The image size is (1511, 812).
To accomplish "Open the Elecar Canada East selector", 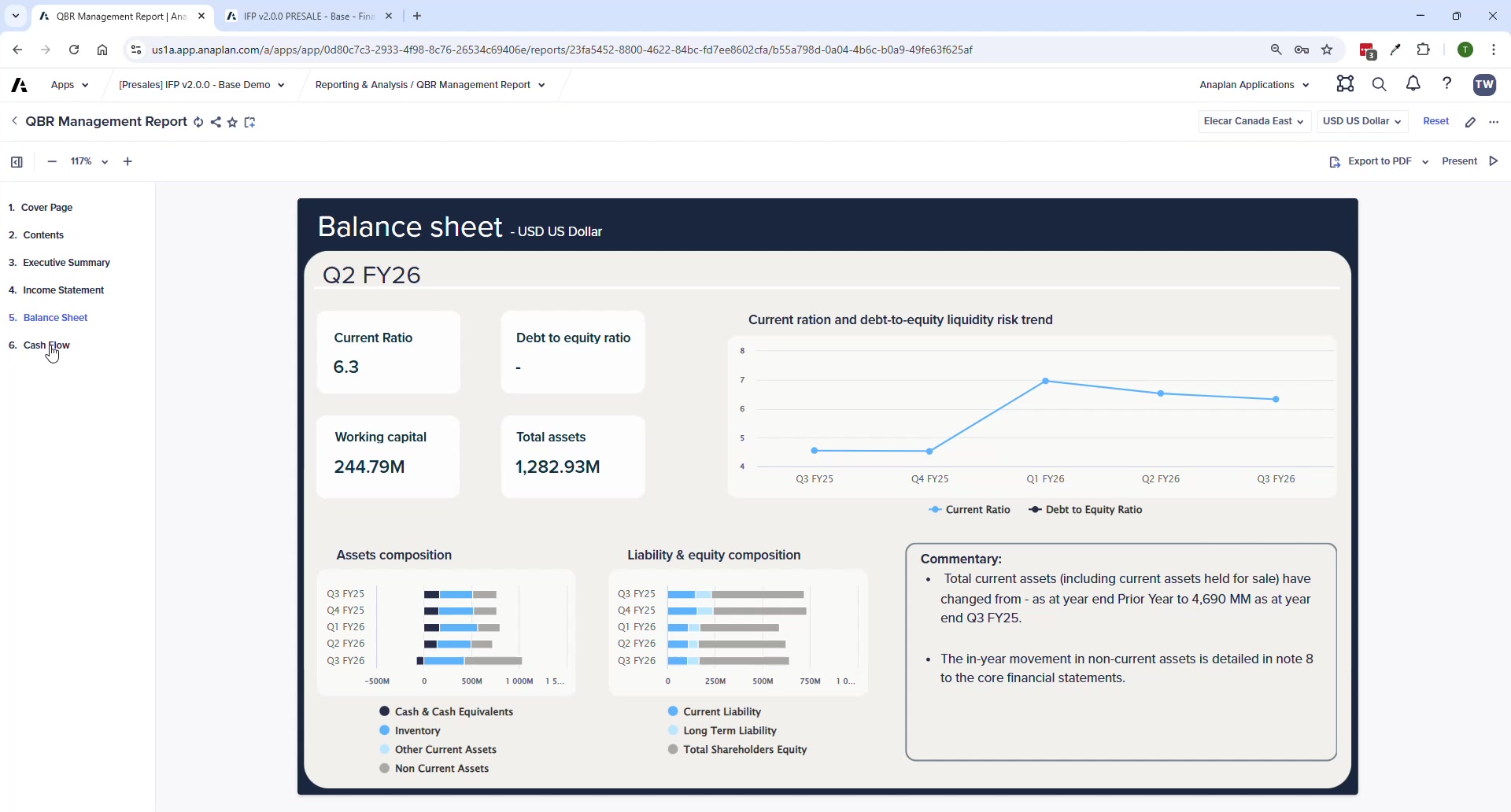I will (1253, 121).
